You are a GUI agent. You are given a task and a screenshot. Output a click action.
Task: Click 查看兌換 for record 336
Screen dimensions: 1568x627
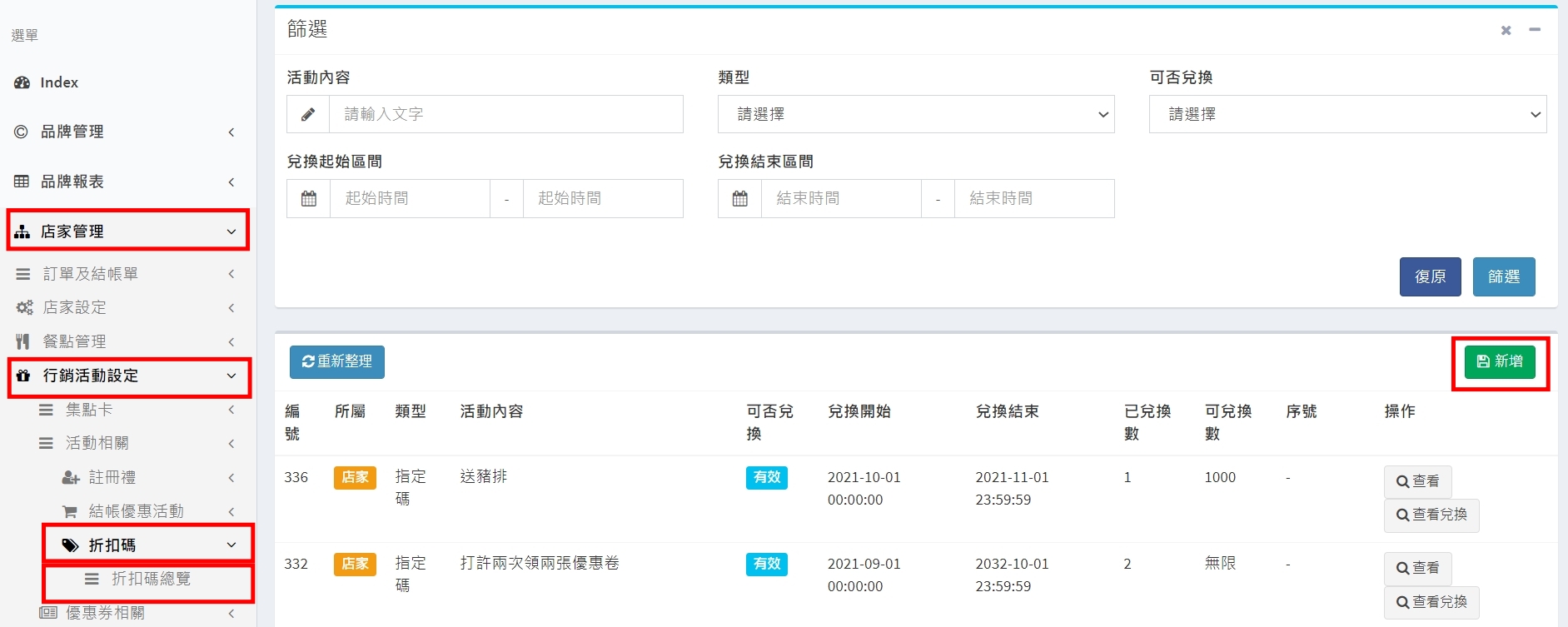(1431, 515)
